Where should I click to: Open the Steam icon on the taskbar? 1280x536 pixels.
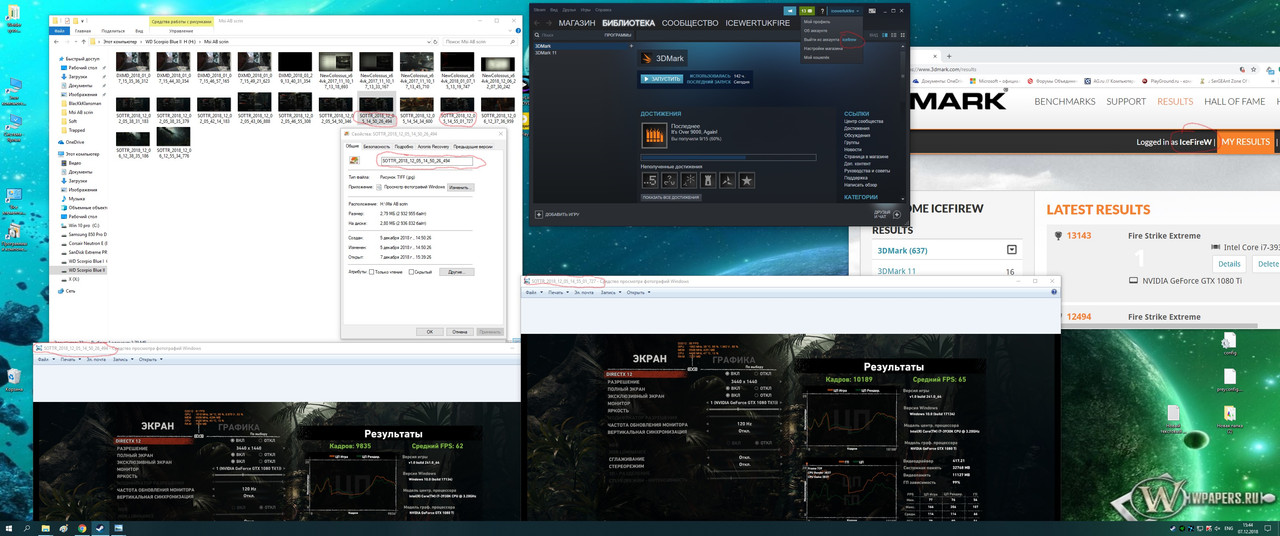pyautogui.click(x=100, y=528)
